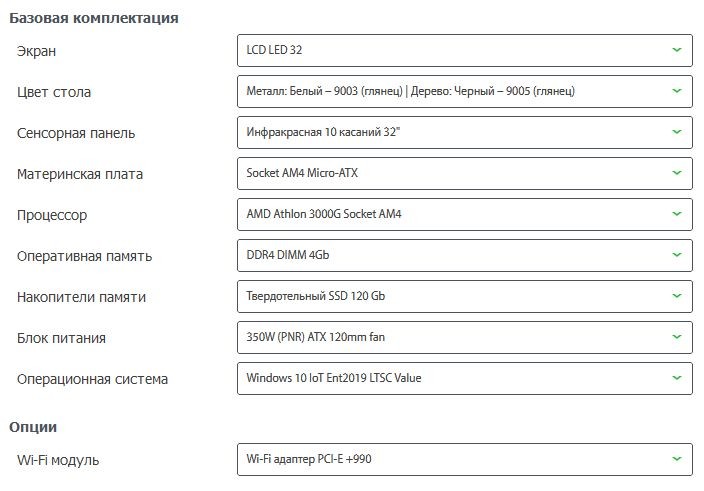Expand Накопители памяти SSD 120 Gb dropdown
This screenshot has height=491, width=704.
coord(465,296)
